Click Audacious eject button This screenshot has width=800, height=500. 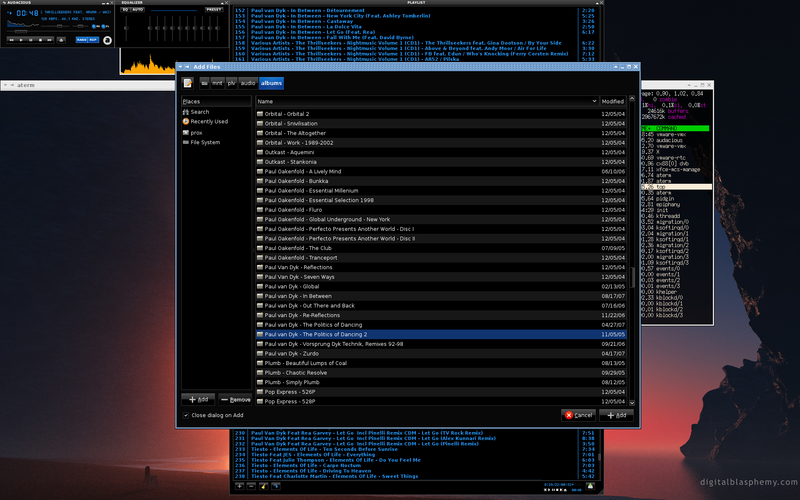tap(61, 40)
